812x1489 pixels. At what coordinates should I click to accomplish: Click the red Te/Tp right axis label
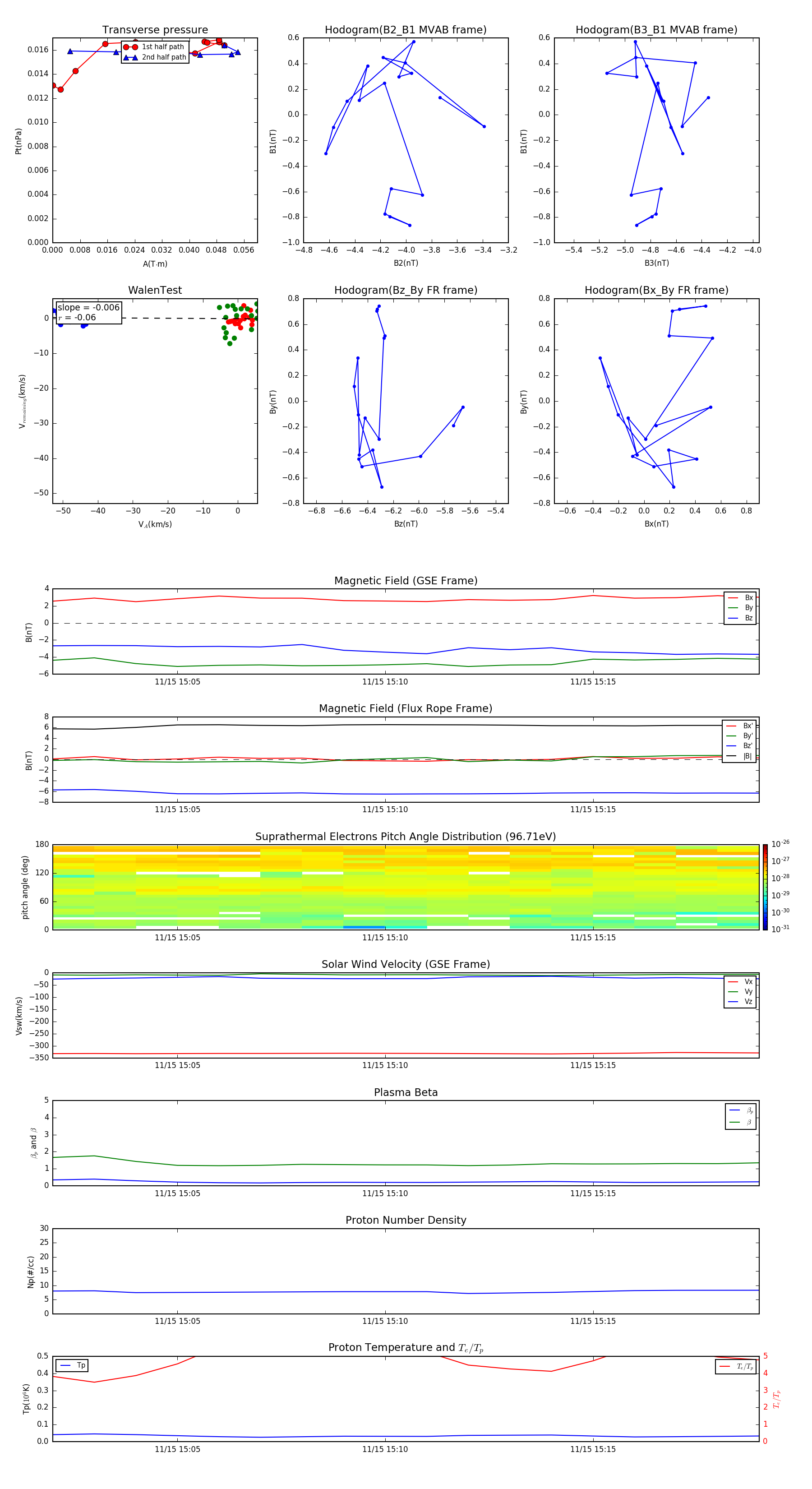(x=777, y=1399)
